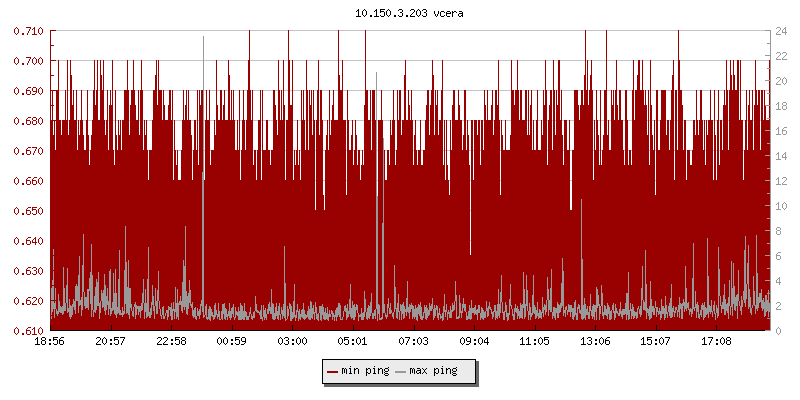Click the dark red min ping legend swatch
The width and height of the screenshot is (800, 400).
click(x=332, y=371)
